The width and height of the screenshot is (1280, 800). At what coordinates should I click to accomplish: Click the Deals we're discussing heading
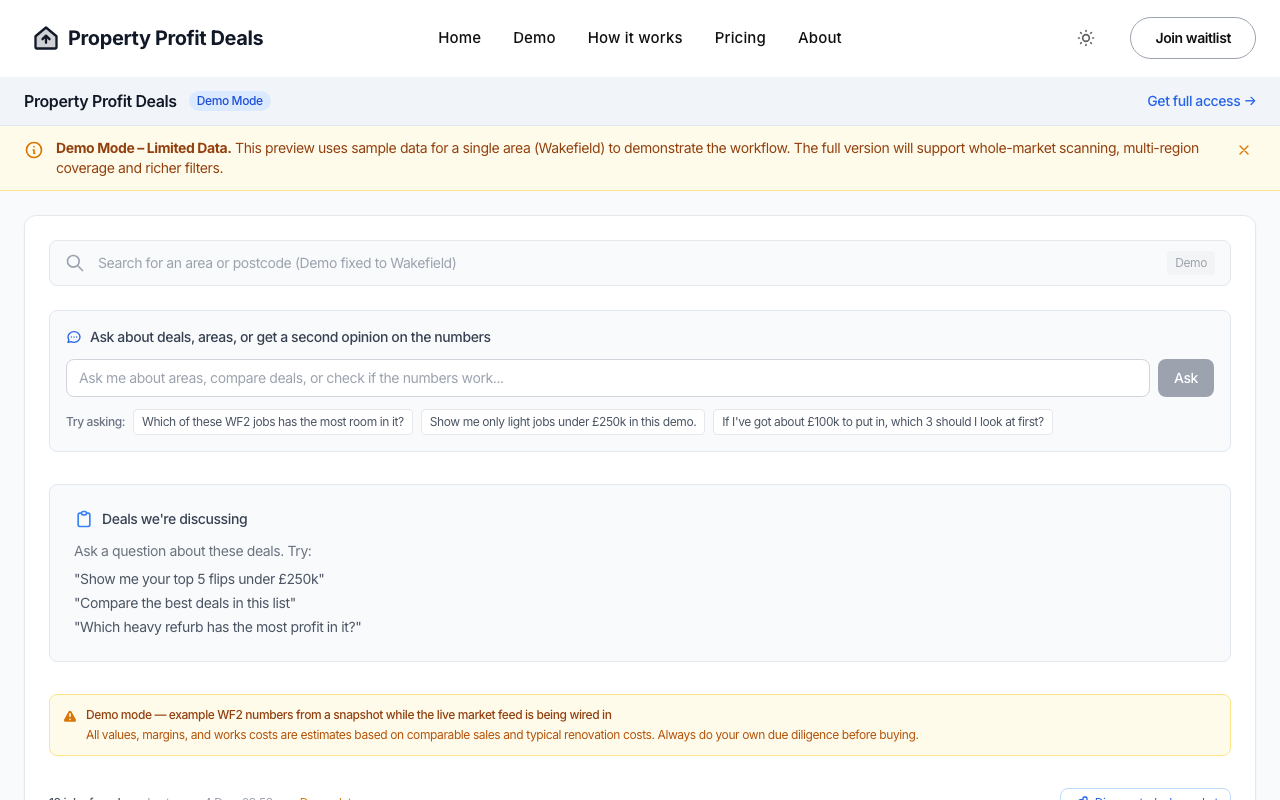point(175,519)
